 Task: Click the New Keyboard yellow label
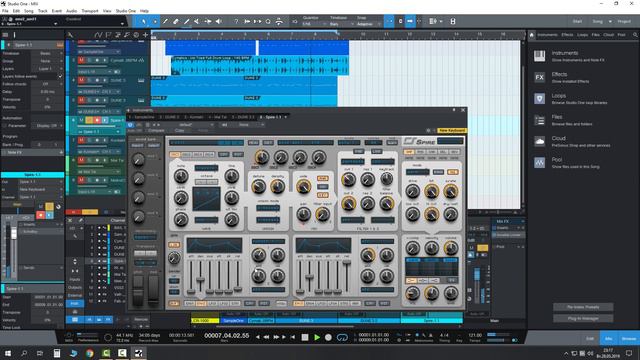pyautogui.click(x=452, y=131)
